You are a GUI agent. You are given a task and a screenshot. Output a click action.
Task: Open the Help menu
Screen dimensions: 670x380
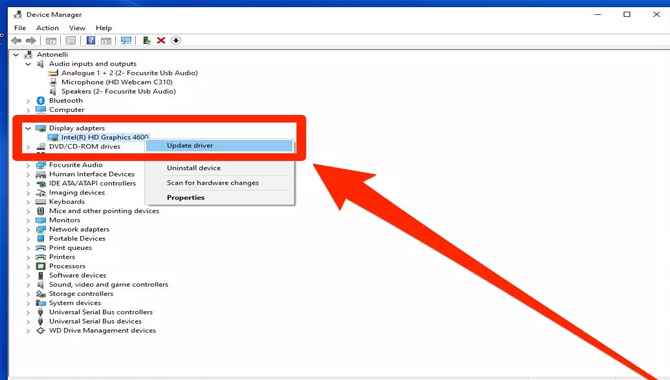103,28
